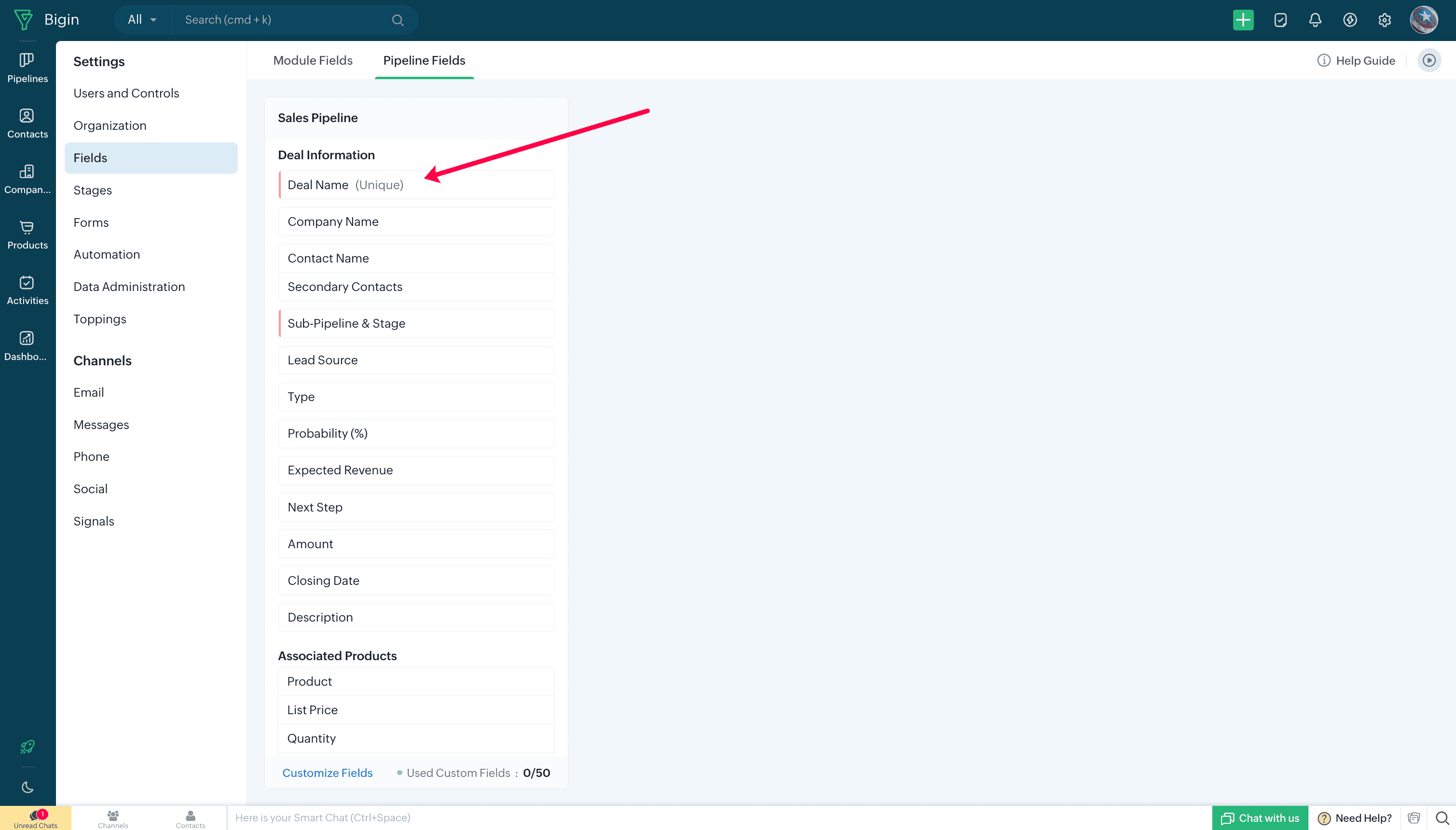Open Unread Chats in bottom bar
This screenshot has width=1456, height=830.
[x=35, y=818]
